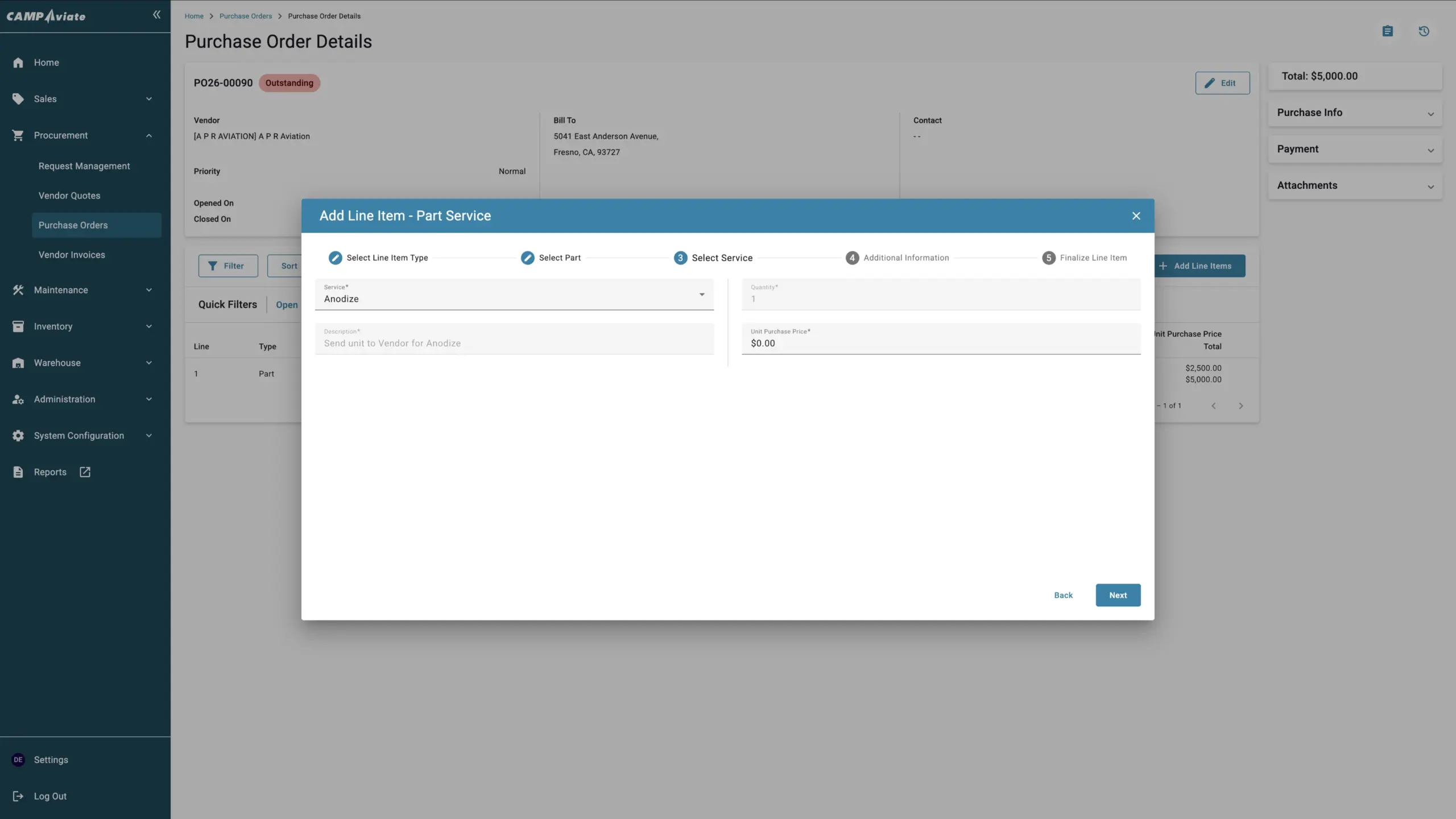Collapse the sidebar with double-chevron icon
The height and width of the screenshot is (819, 1456).
tap(156, 15)
